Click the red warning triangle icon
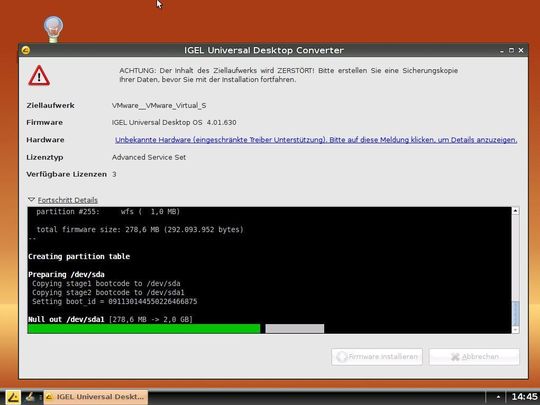This screenshot has width=540, height=405. click(39, 76)
